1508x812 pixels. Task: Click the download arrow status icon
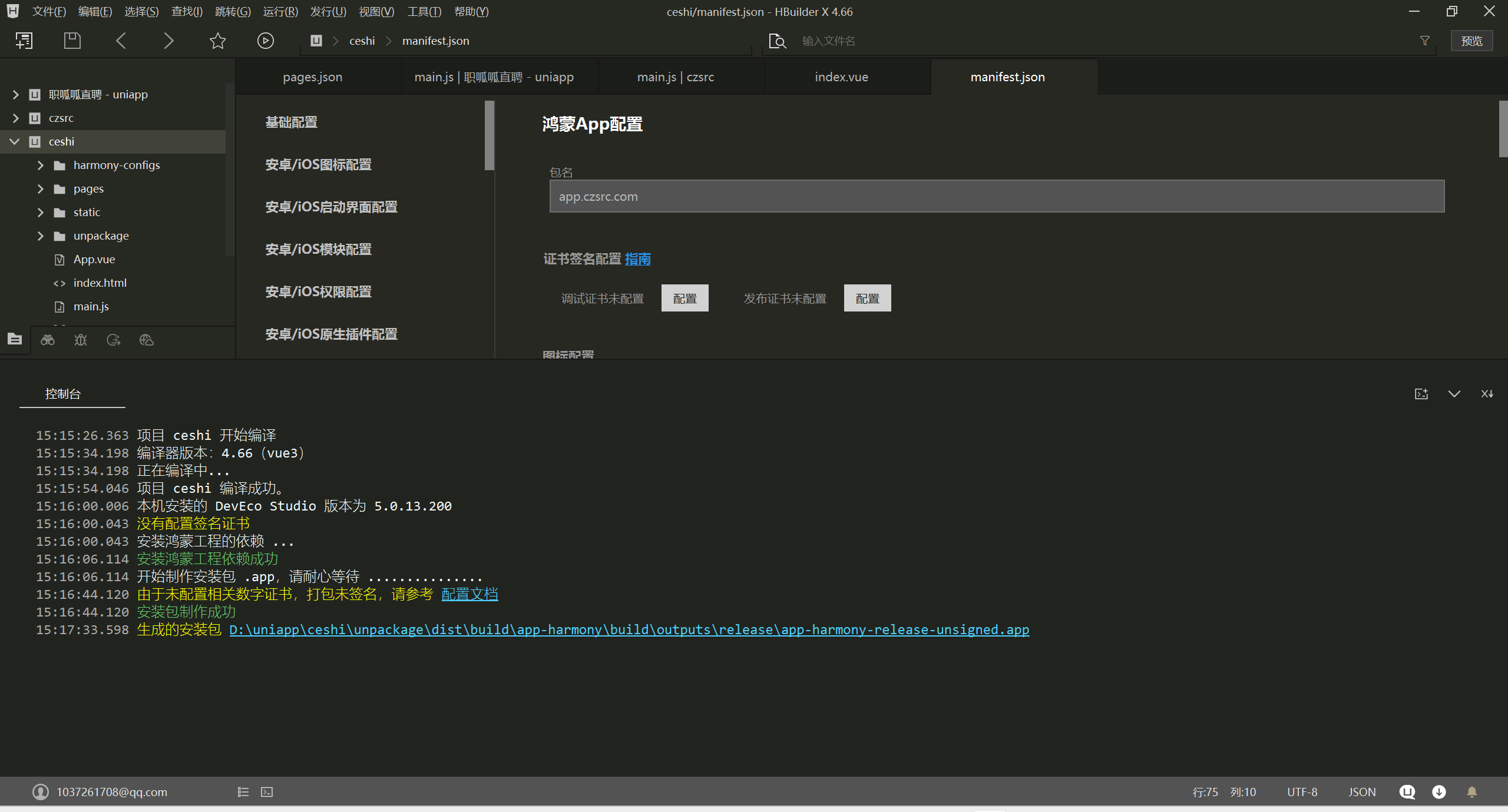point(1439,792)
